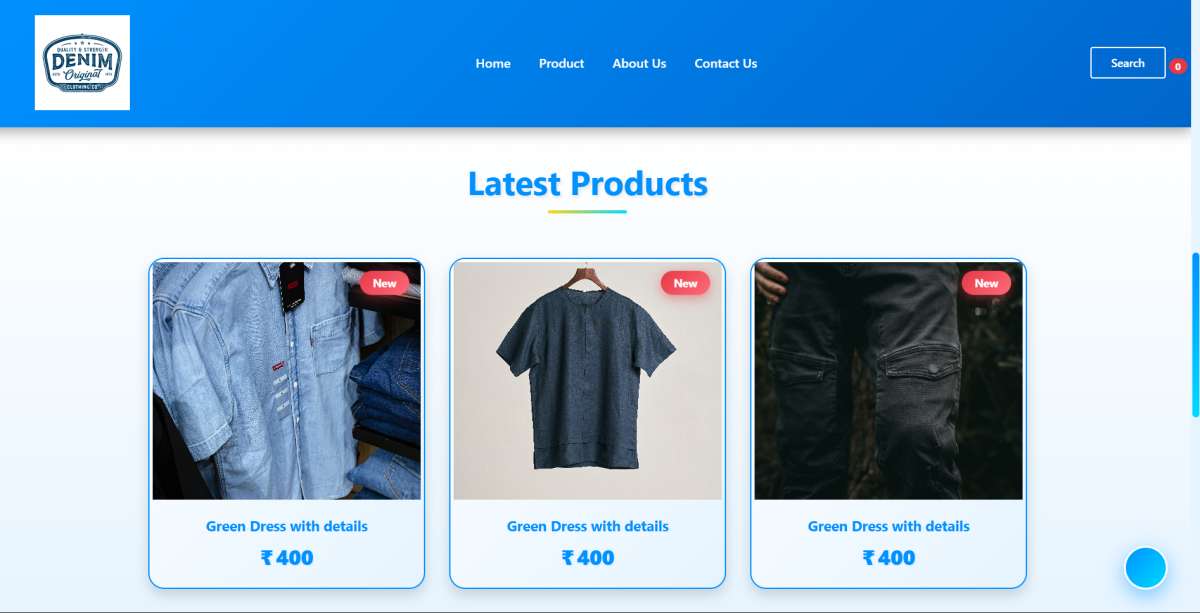Click the New badge on t-shirt card

coord(685,283)
